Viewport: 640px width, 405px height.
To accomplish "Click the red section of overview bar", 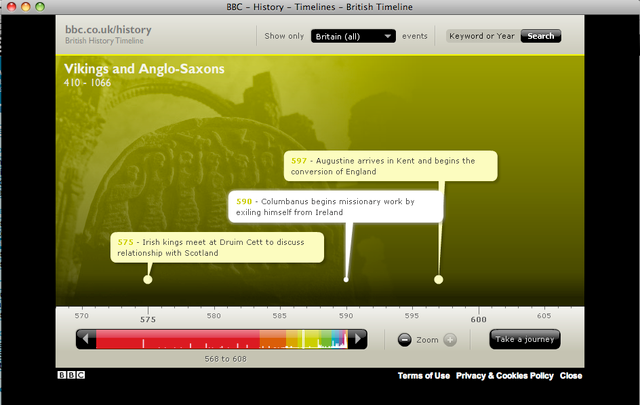I will coord(178,339).
